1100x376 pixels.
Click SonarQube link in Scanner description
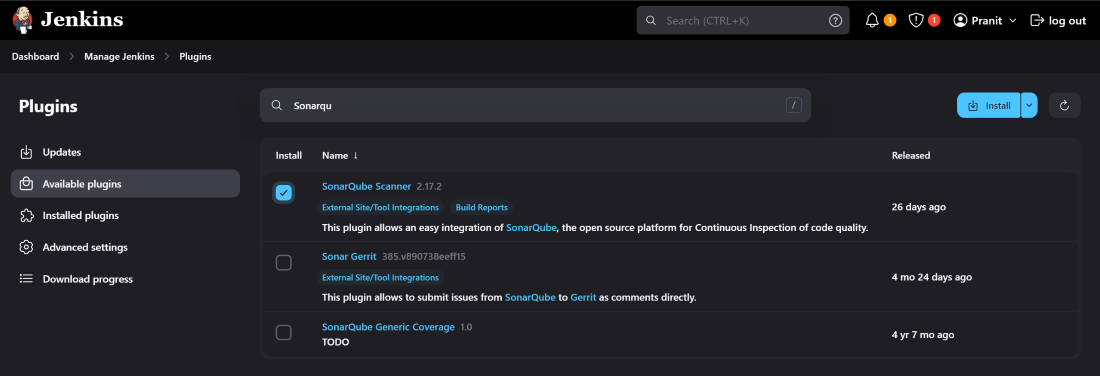531,228
